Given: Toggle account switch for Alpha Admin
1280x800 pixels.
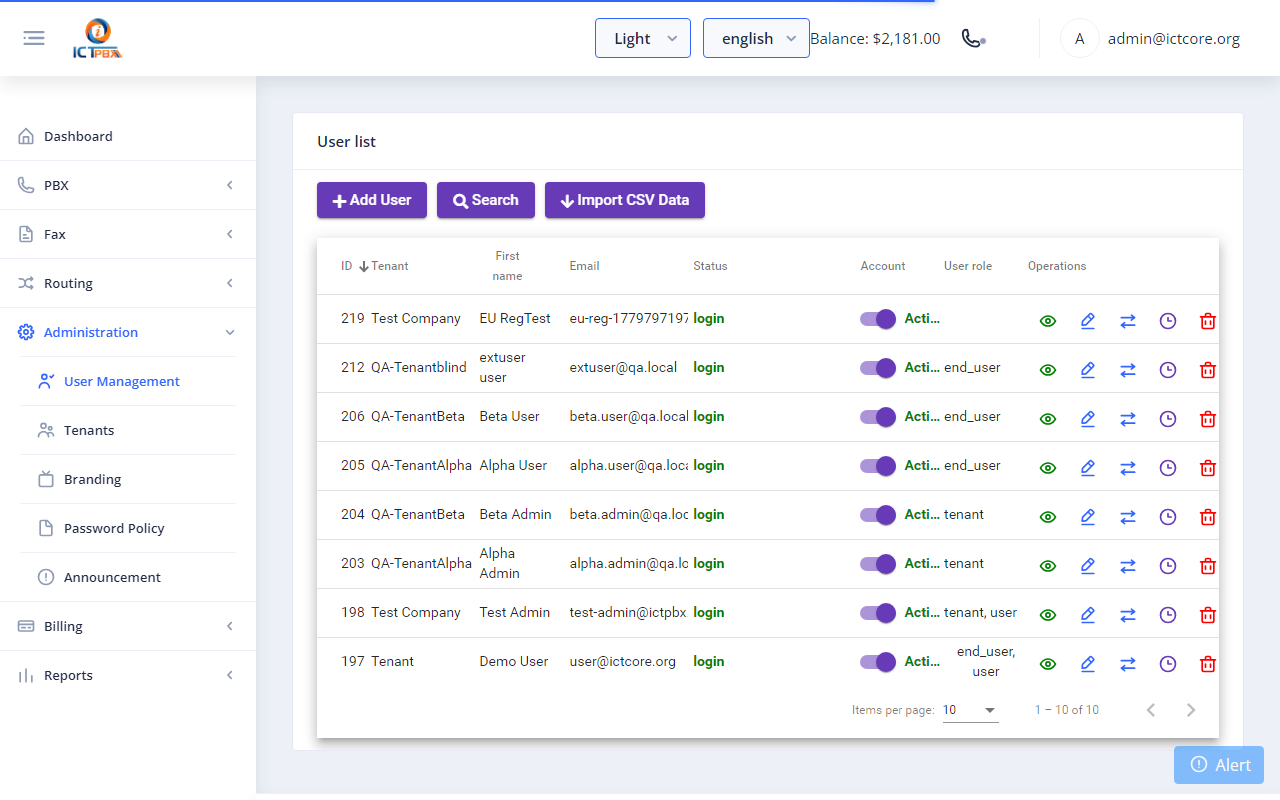Looking at the screenshot, I should [x=878, y=564].
